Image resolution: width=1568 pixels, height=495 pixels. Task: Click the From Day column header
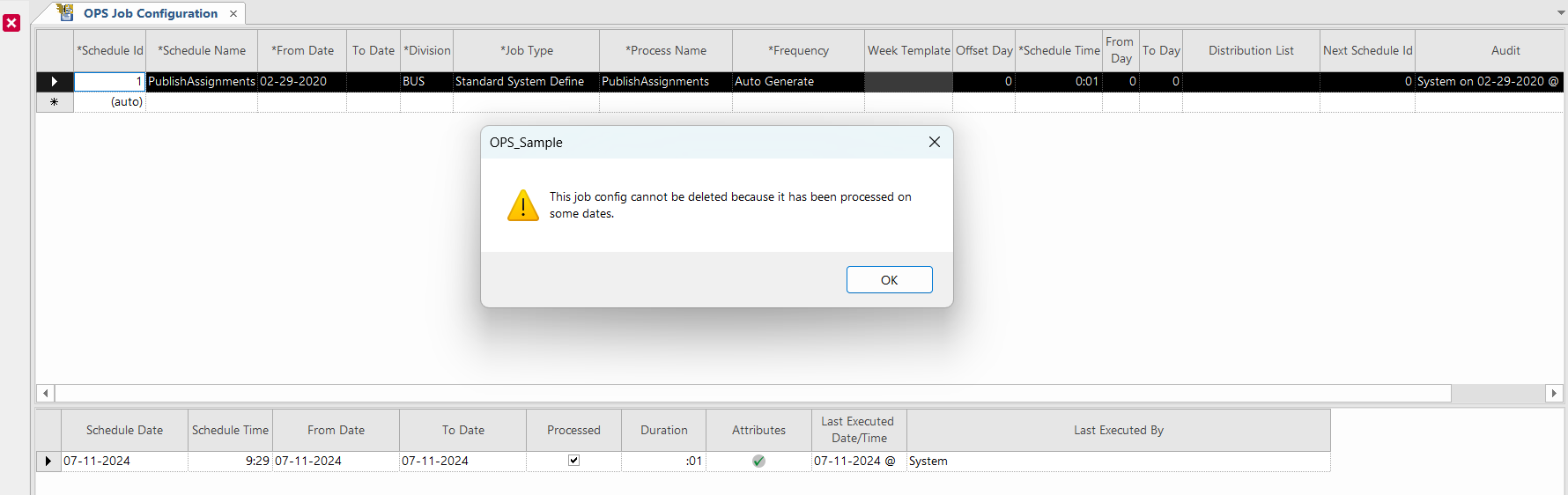point(1121,50)
